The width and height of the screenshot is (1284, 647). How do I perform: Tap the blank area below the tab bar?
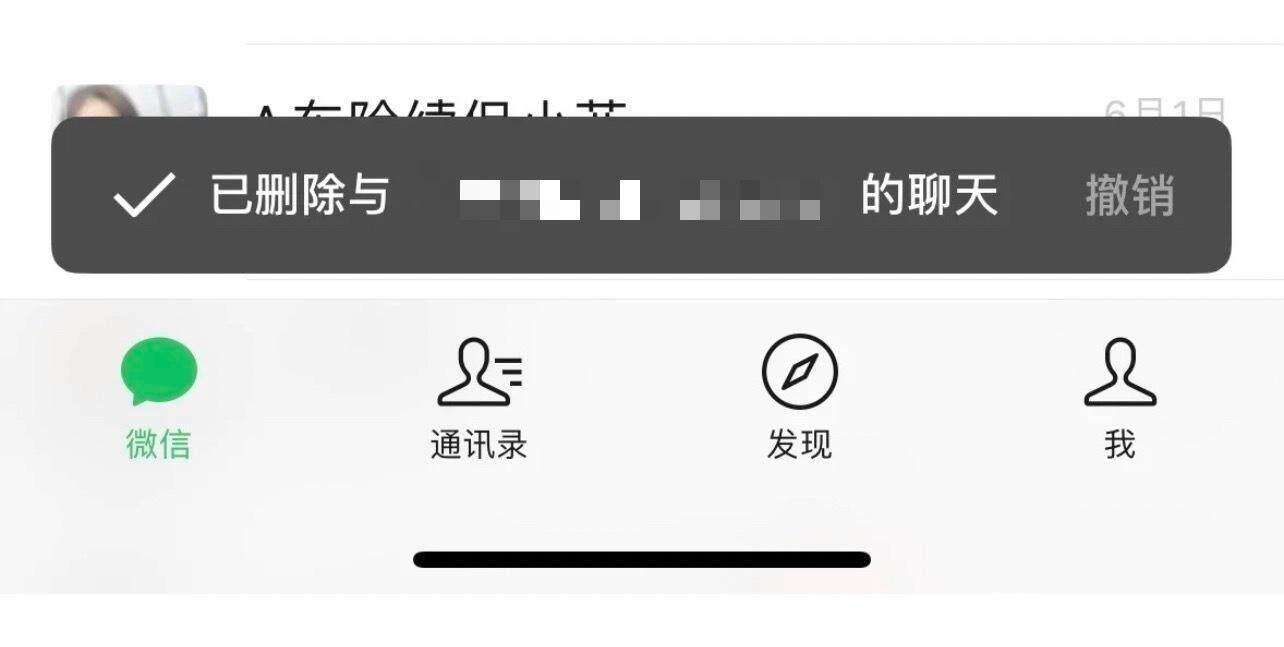click(642, 620)
